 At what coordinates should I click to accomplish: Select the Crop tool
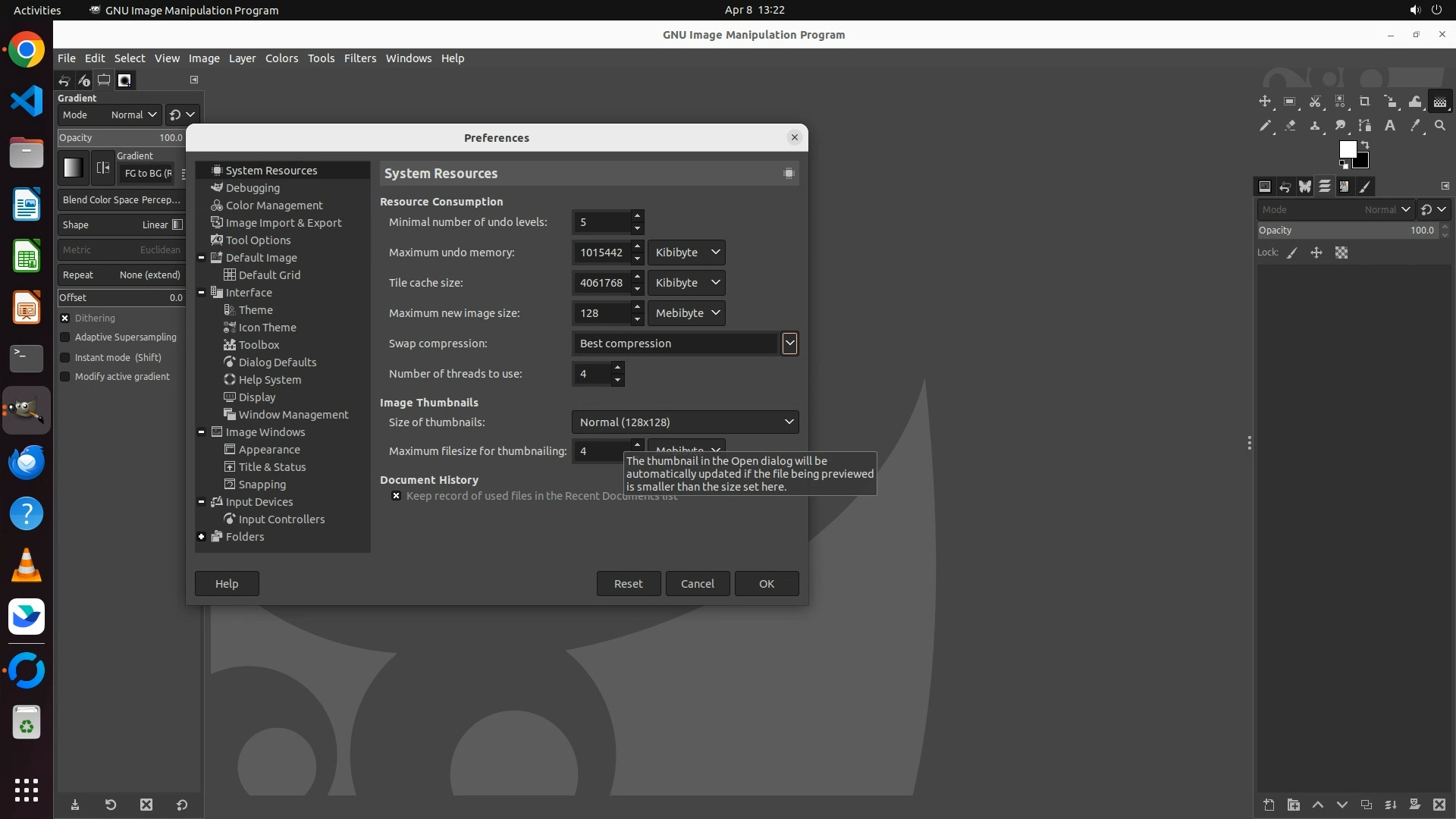point(1365,102)
